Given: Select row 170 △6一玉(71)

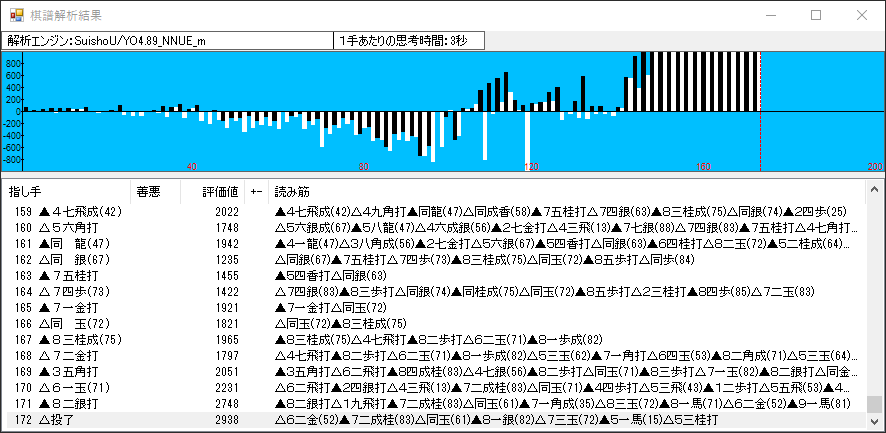Looking at the screenshot, I should point(433,388).
